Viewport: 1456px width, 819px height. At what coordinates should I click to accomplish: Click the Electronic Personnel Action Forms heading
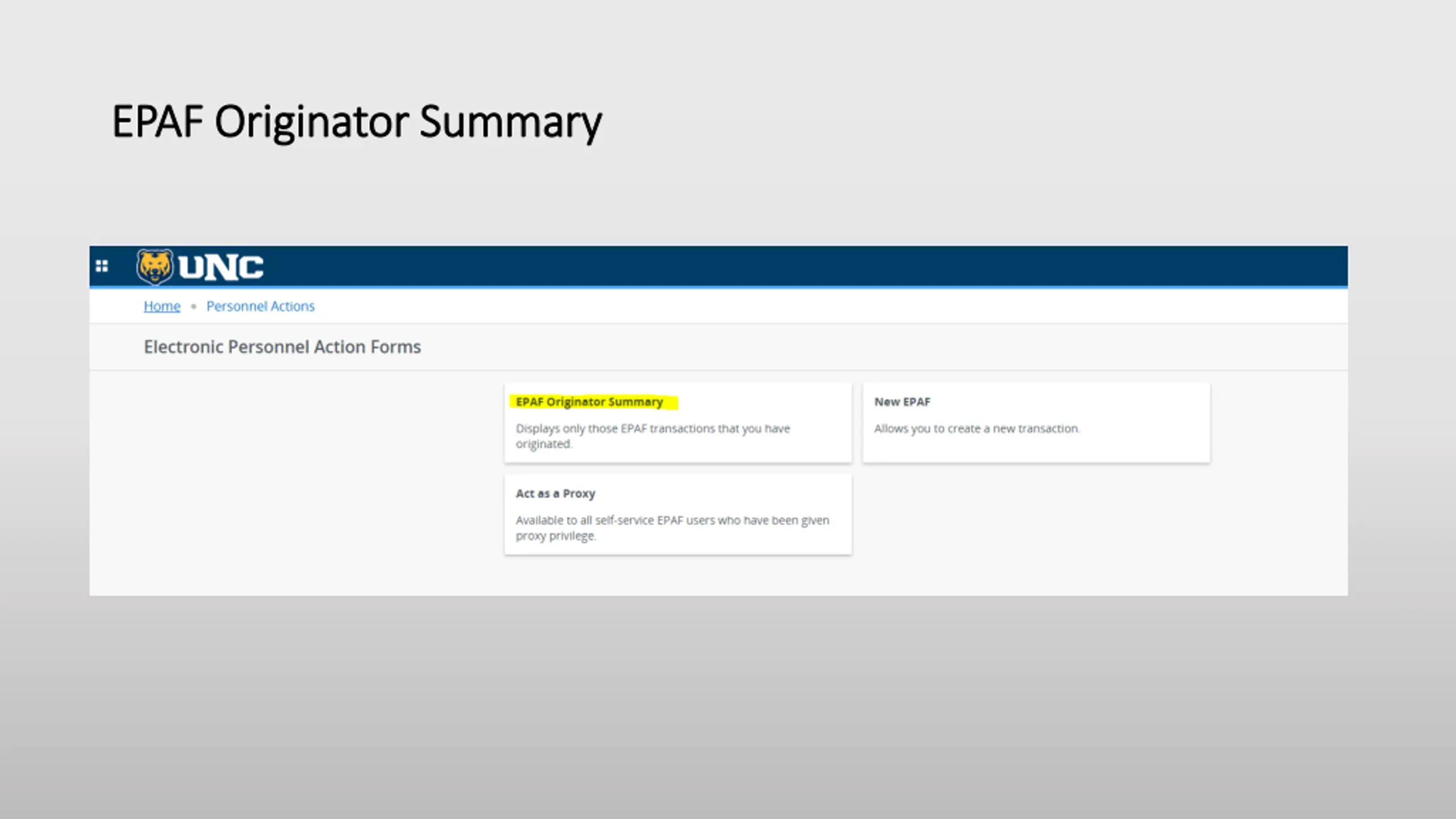(x=282, y=347)
